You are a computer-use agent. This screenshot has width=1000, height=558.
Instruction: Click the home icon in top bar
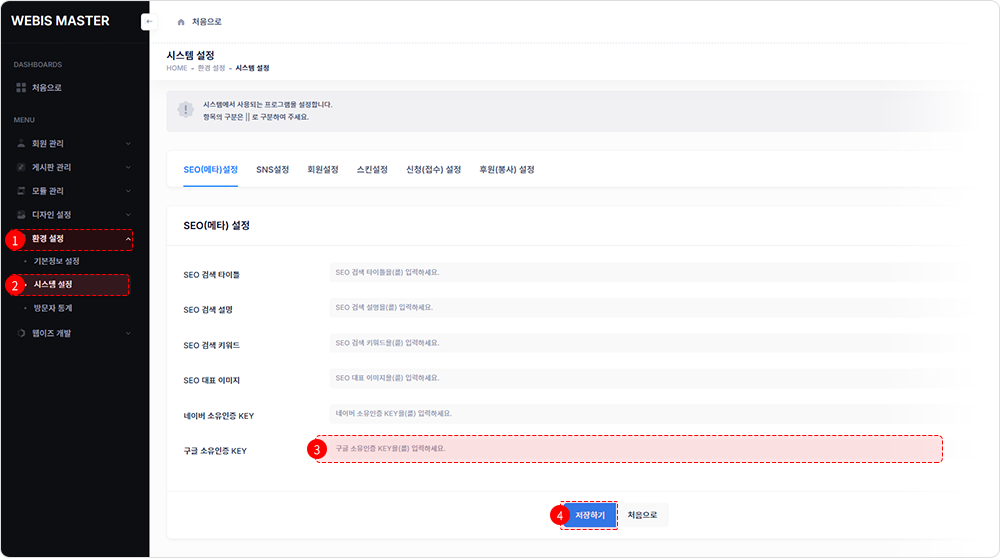(x=180, y=21)
